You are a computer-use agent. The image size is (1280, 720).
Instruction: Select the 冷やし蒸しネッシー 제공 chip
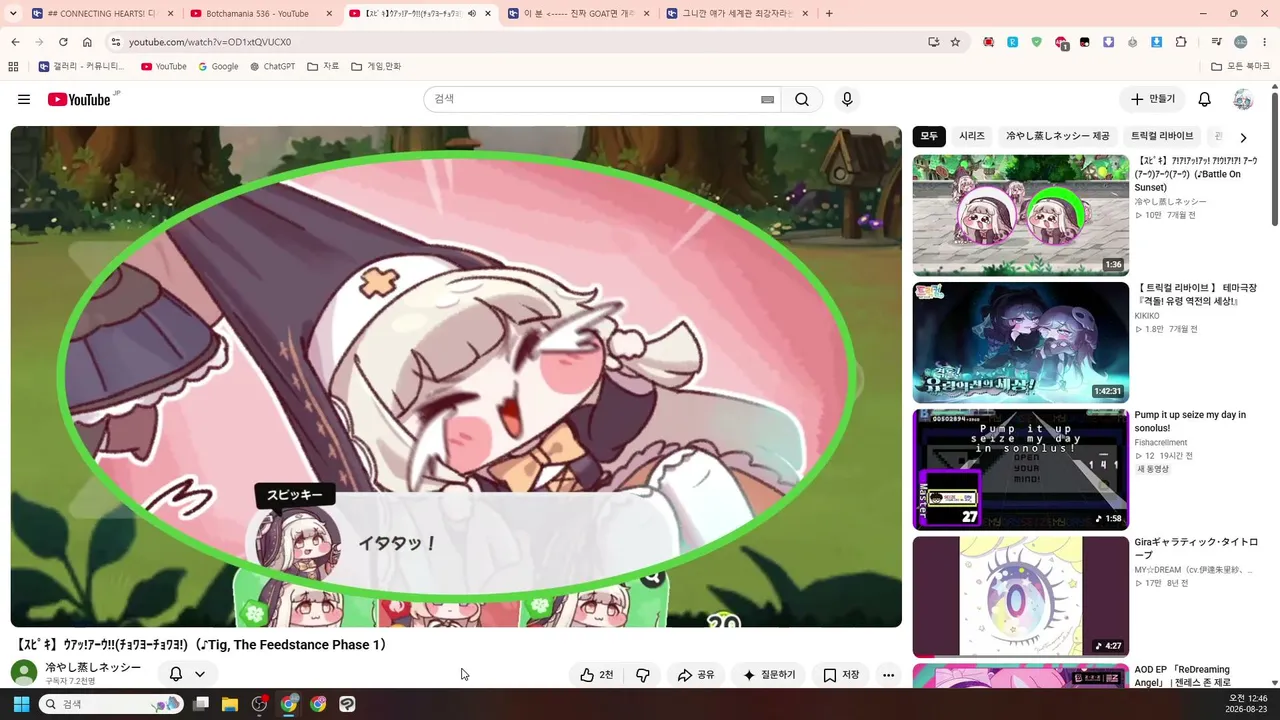(1058, 136)
